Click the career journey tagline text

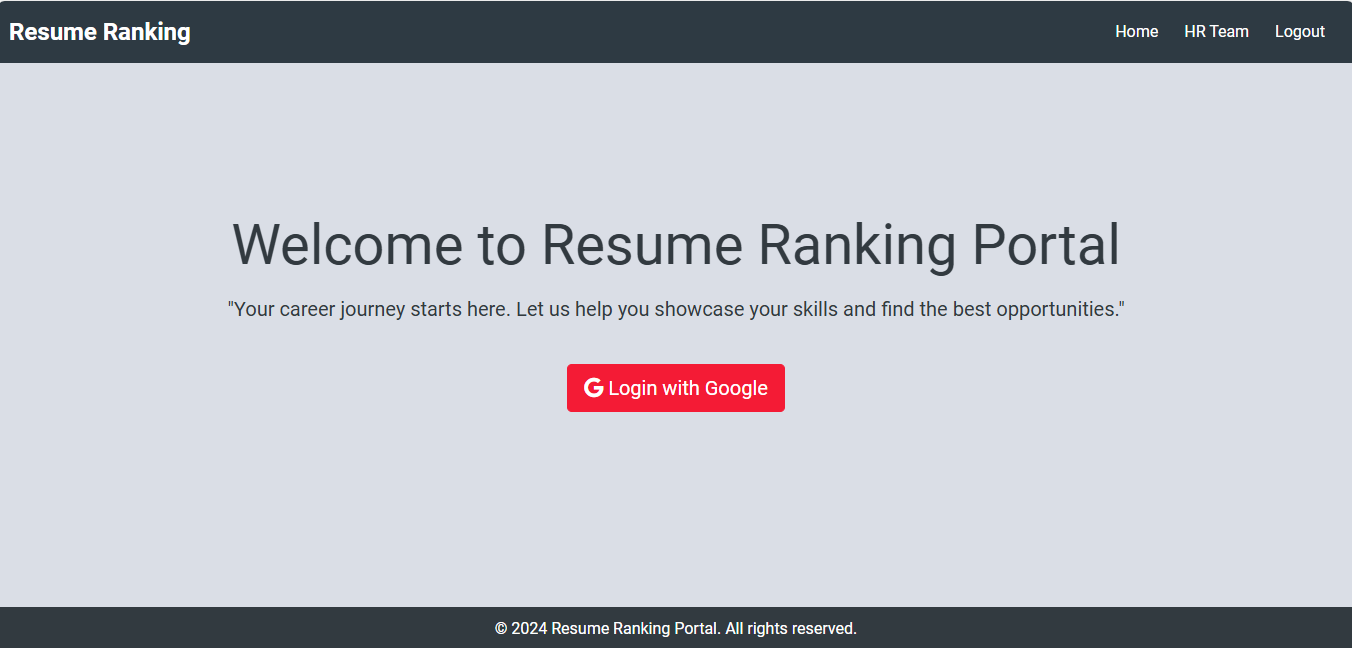coord(675,309)
